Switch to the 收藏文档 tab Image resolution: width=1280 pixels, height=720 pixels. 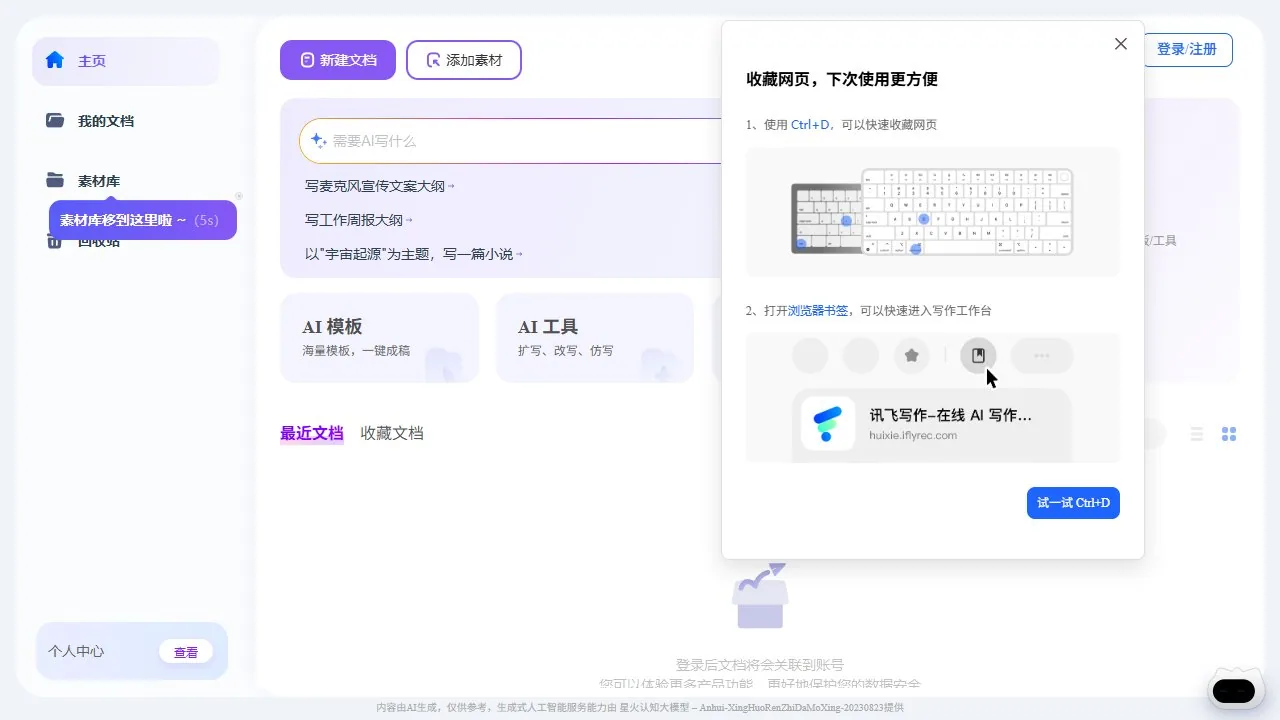point(392,433)
